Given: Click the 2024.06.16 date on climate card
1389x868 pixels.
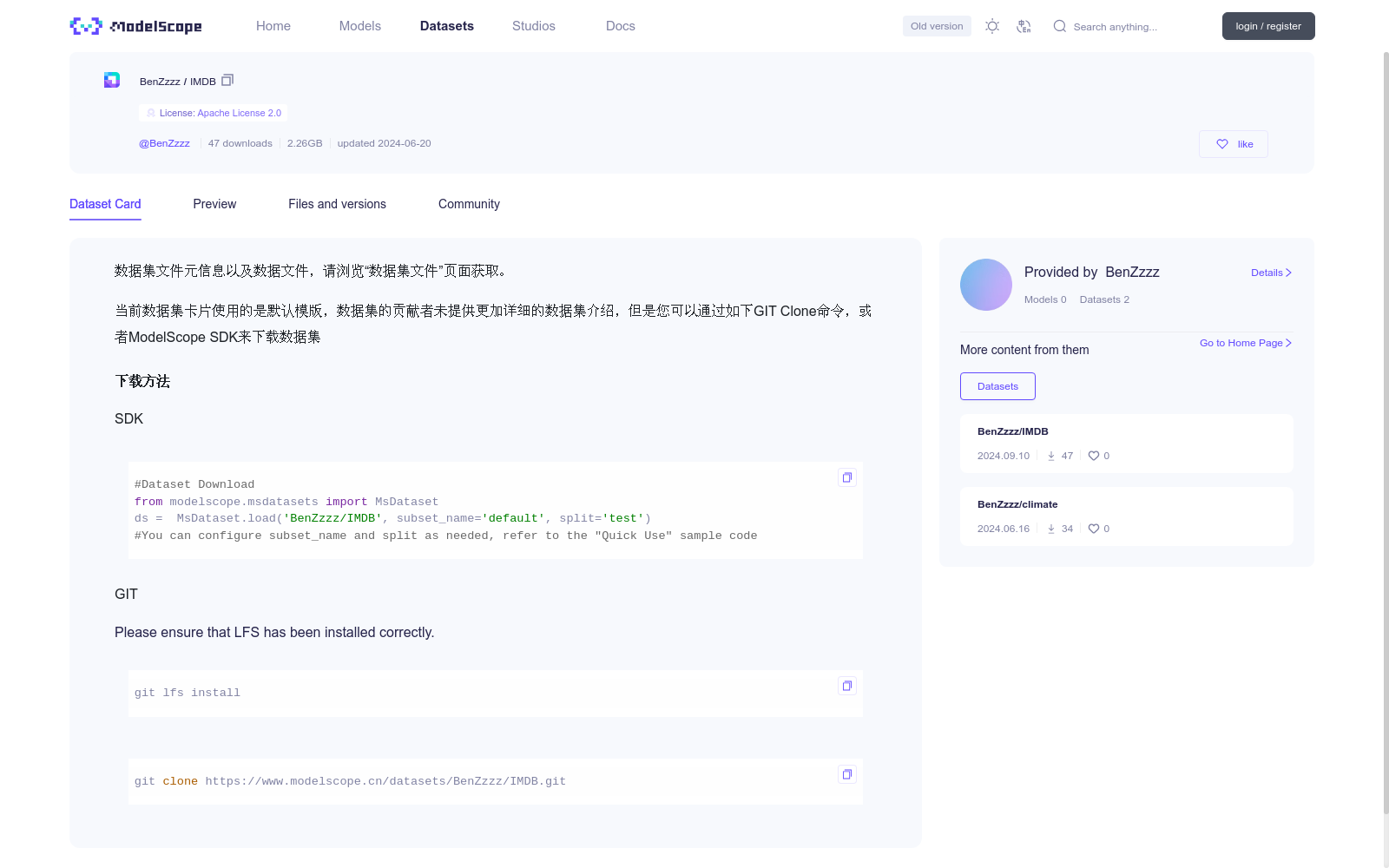Looking at the screenshot, I should tap(1004, 529).
